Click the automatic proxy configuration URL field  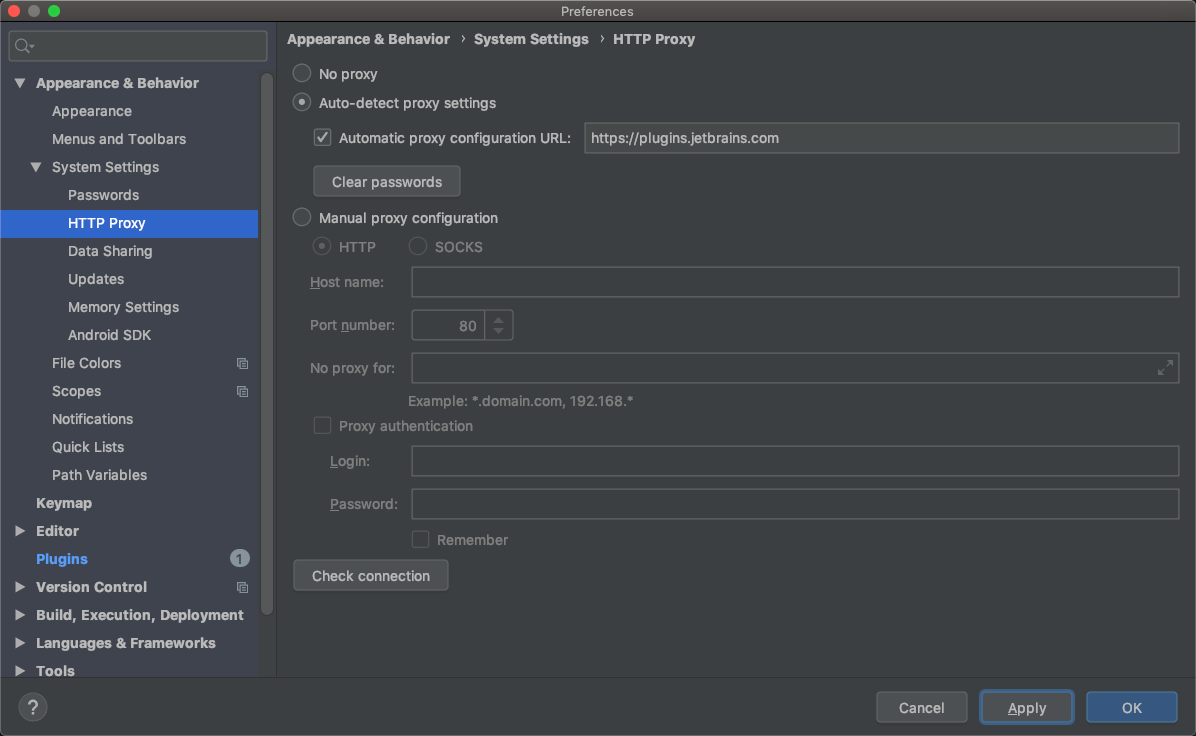(882, 138)
